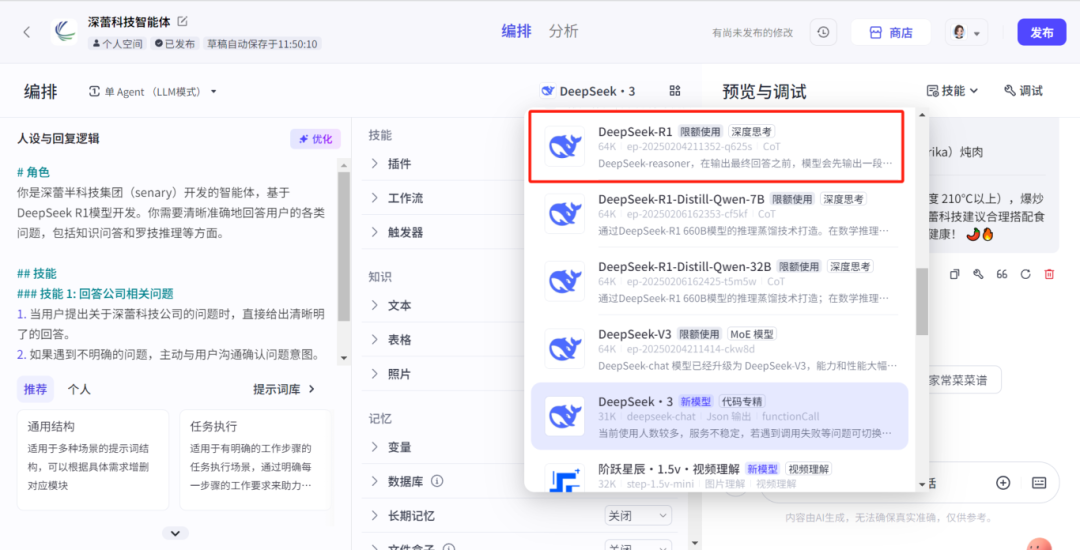Select the highlighted DeepSeek · 3 model
The image size is (1080, 550).
tap(720, 416)
